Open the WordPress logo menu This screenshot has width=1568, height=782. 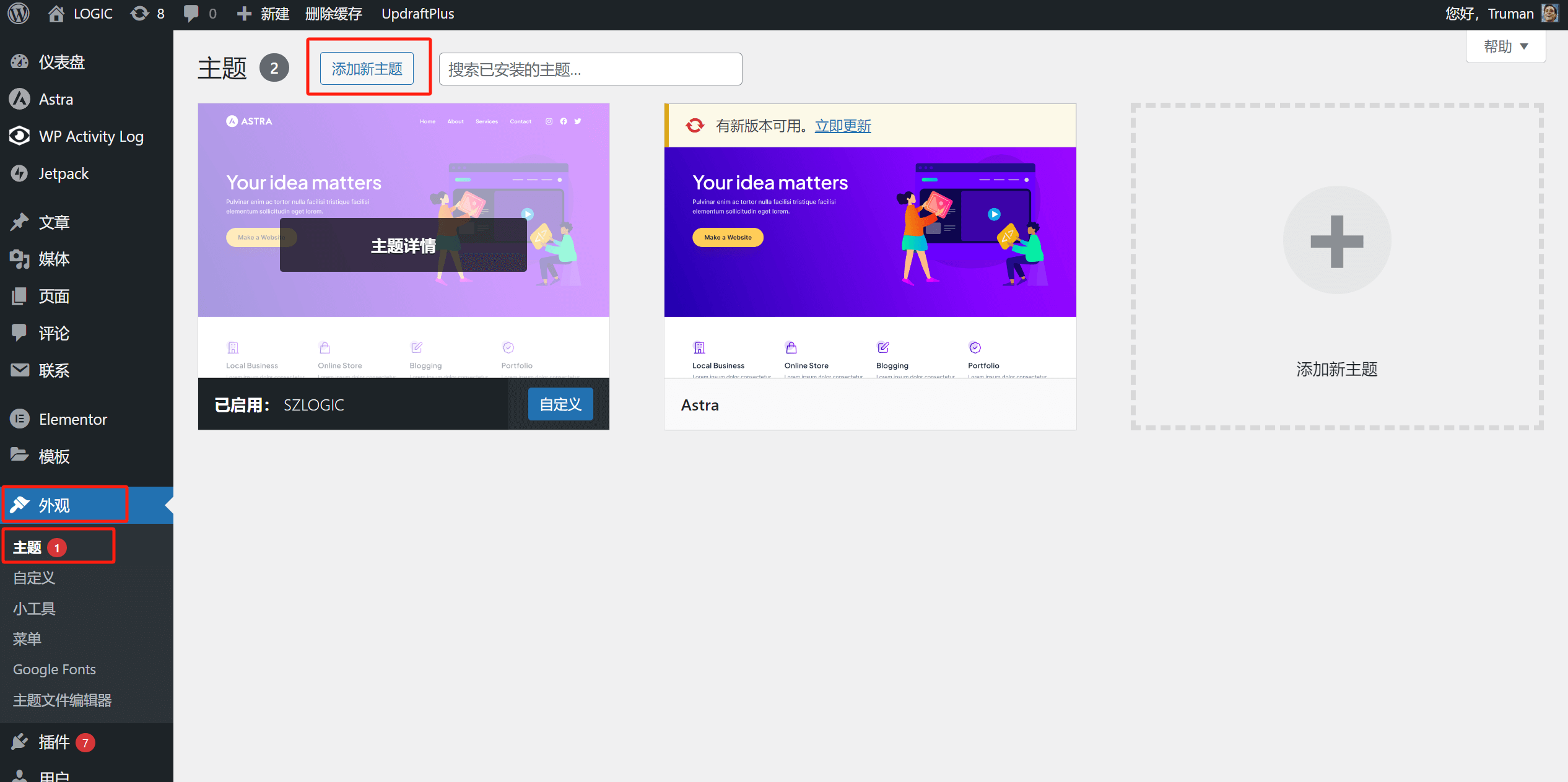[x=19, y=14]
